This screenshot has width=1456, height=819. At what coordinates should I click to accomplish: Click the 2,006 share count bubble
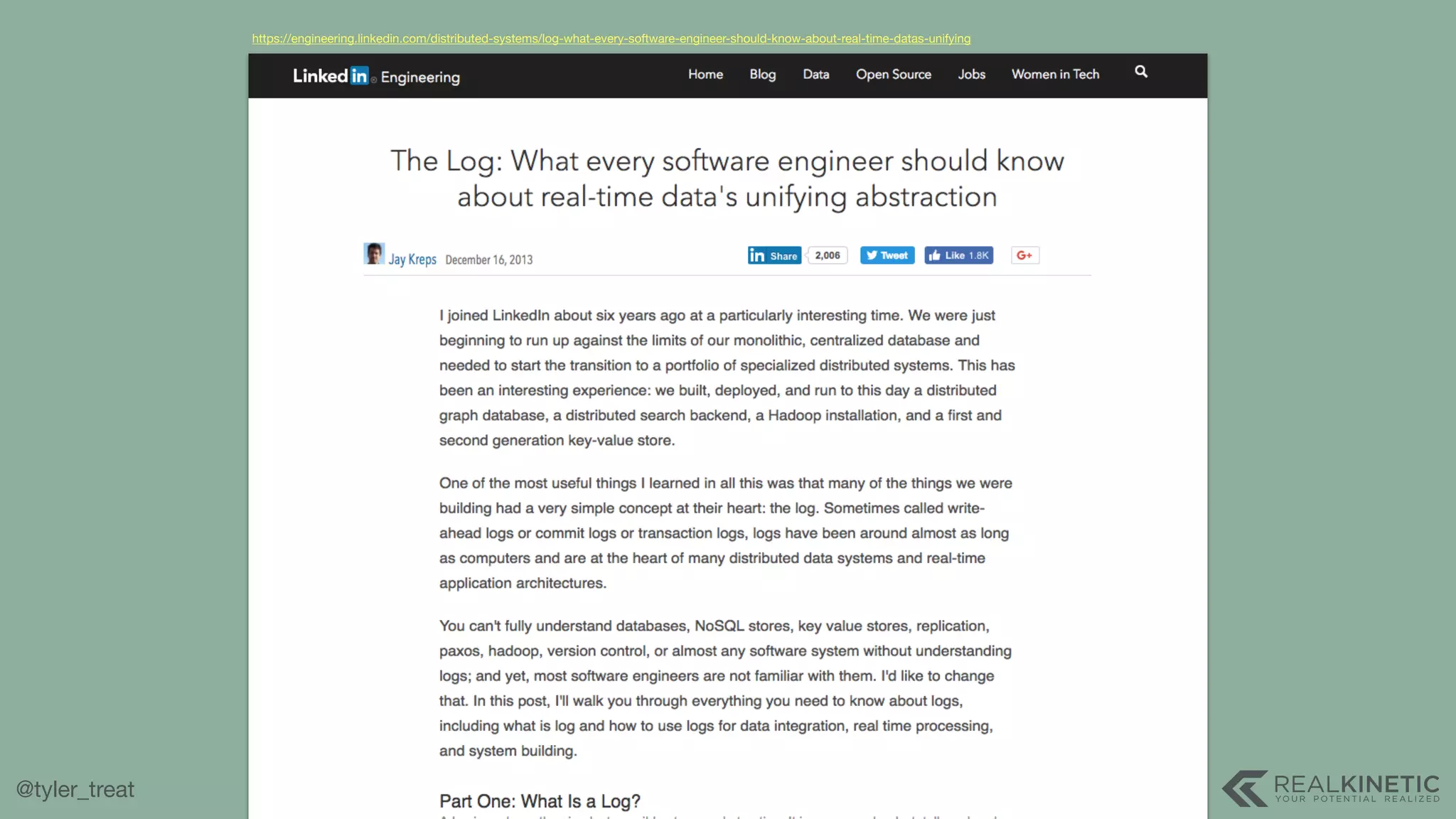pos(828,256)
